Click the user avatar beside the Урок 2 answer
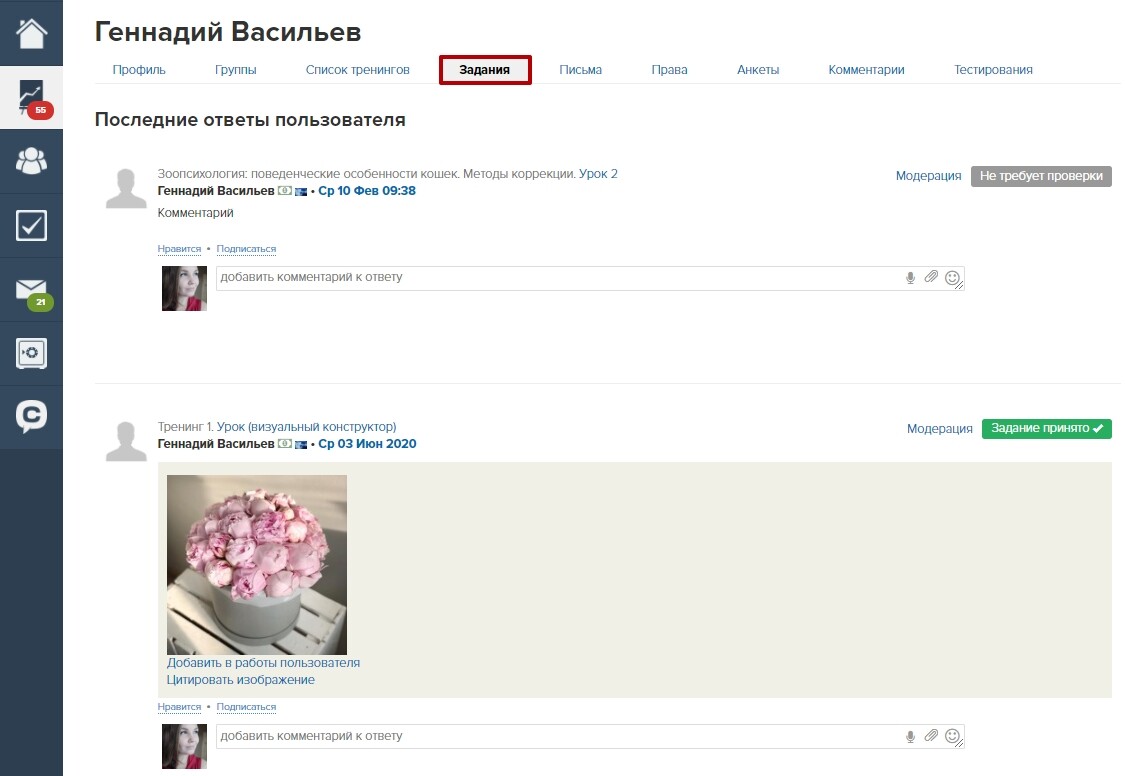The height and width of the screenshot is (776, 1125). point(126,189)
